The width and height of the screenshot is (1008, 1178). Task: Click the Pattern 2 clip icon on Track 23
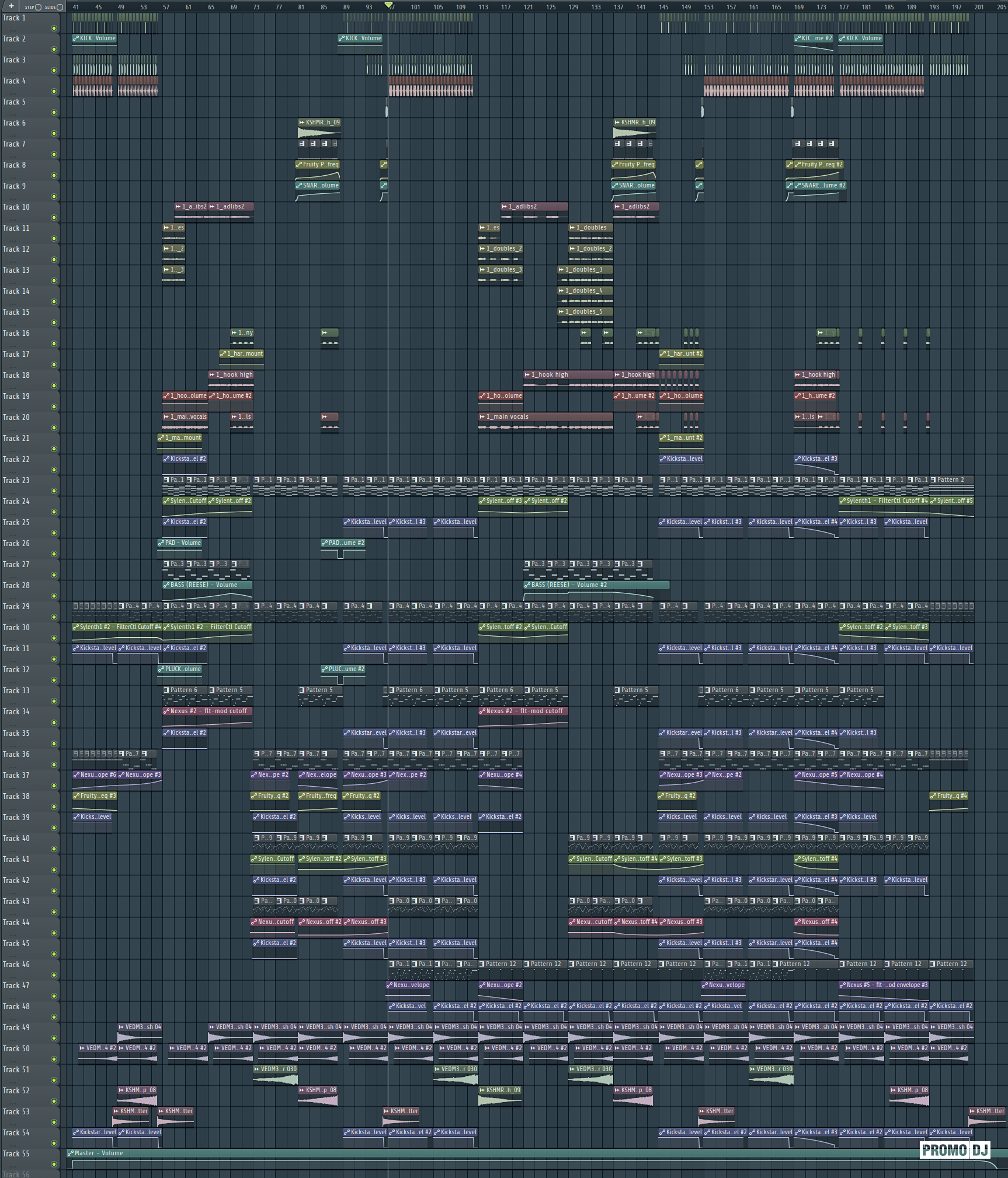[x=933, y=480]
